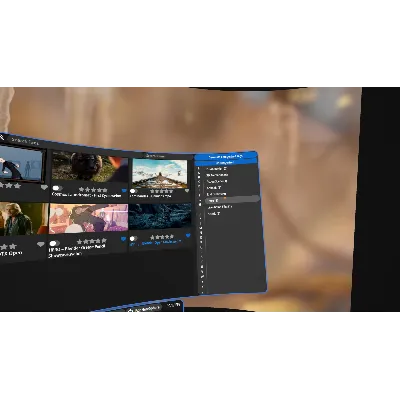Select the highlighted grey row in the right list

pos(232,200)
